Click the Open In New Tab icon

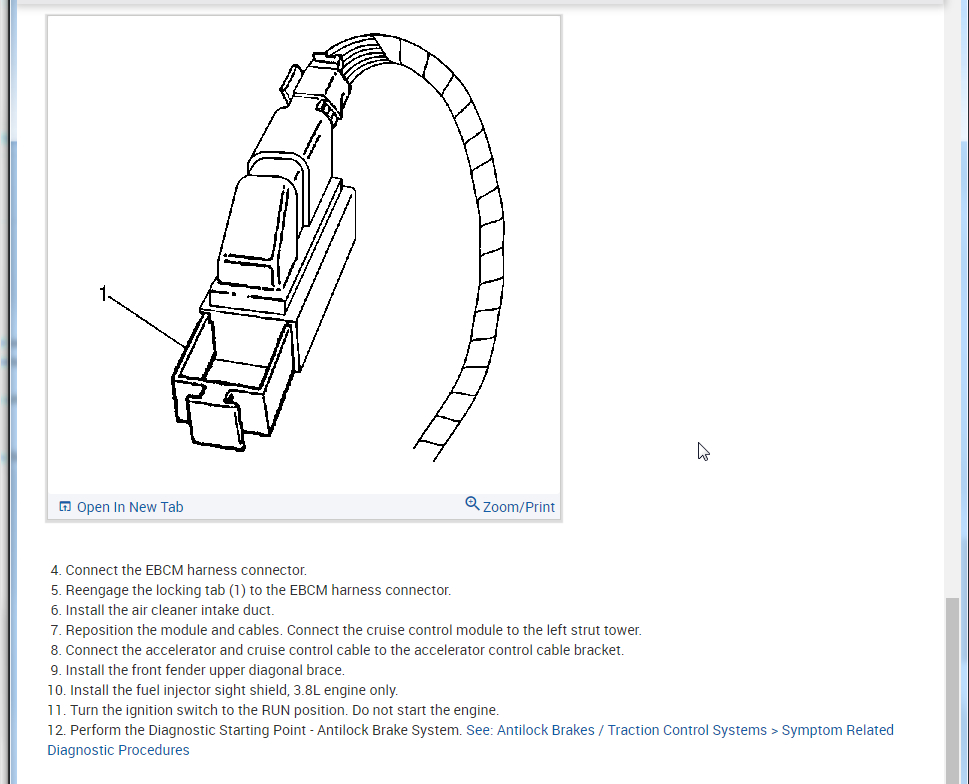[x=65, y=507]
